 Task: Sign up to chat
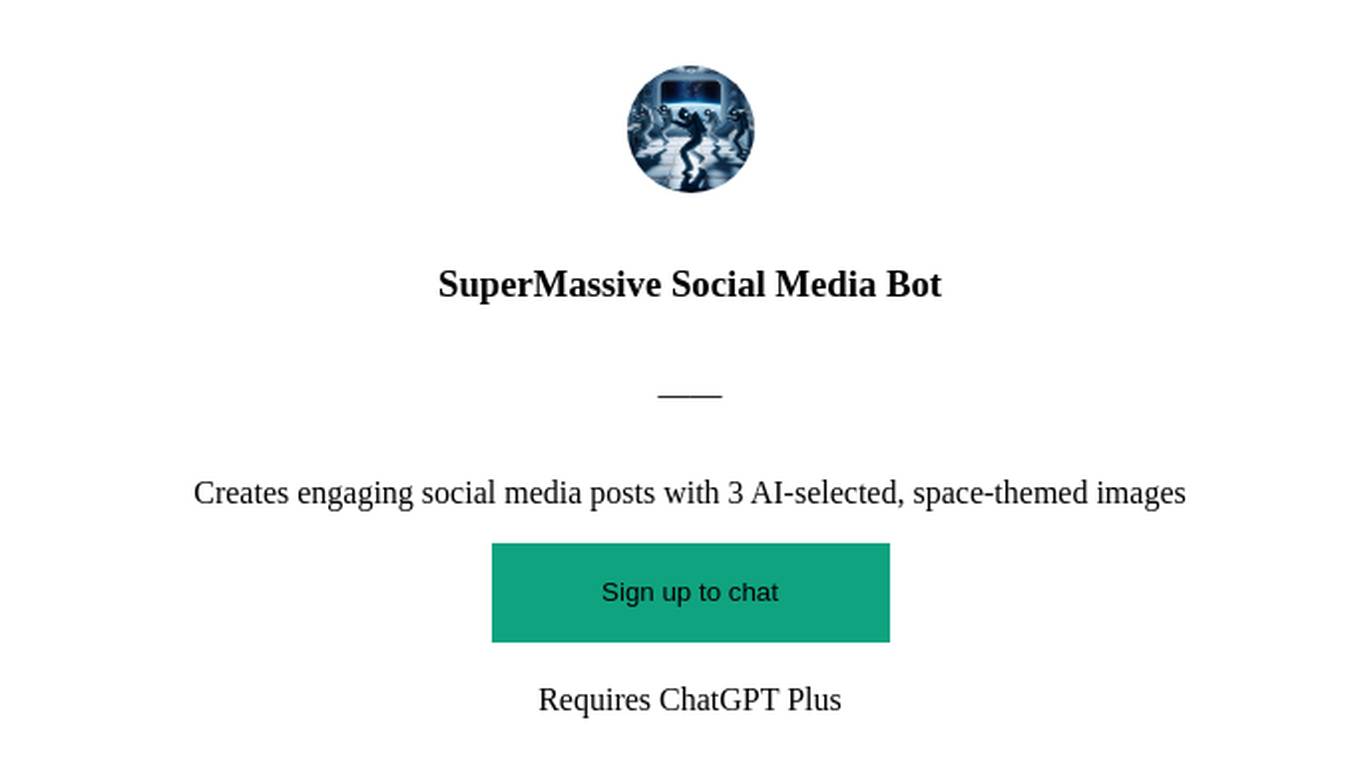pos(690,592)
